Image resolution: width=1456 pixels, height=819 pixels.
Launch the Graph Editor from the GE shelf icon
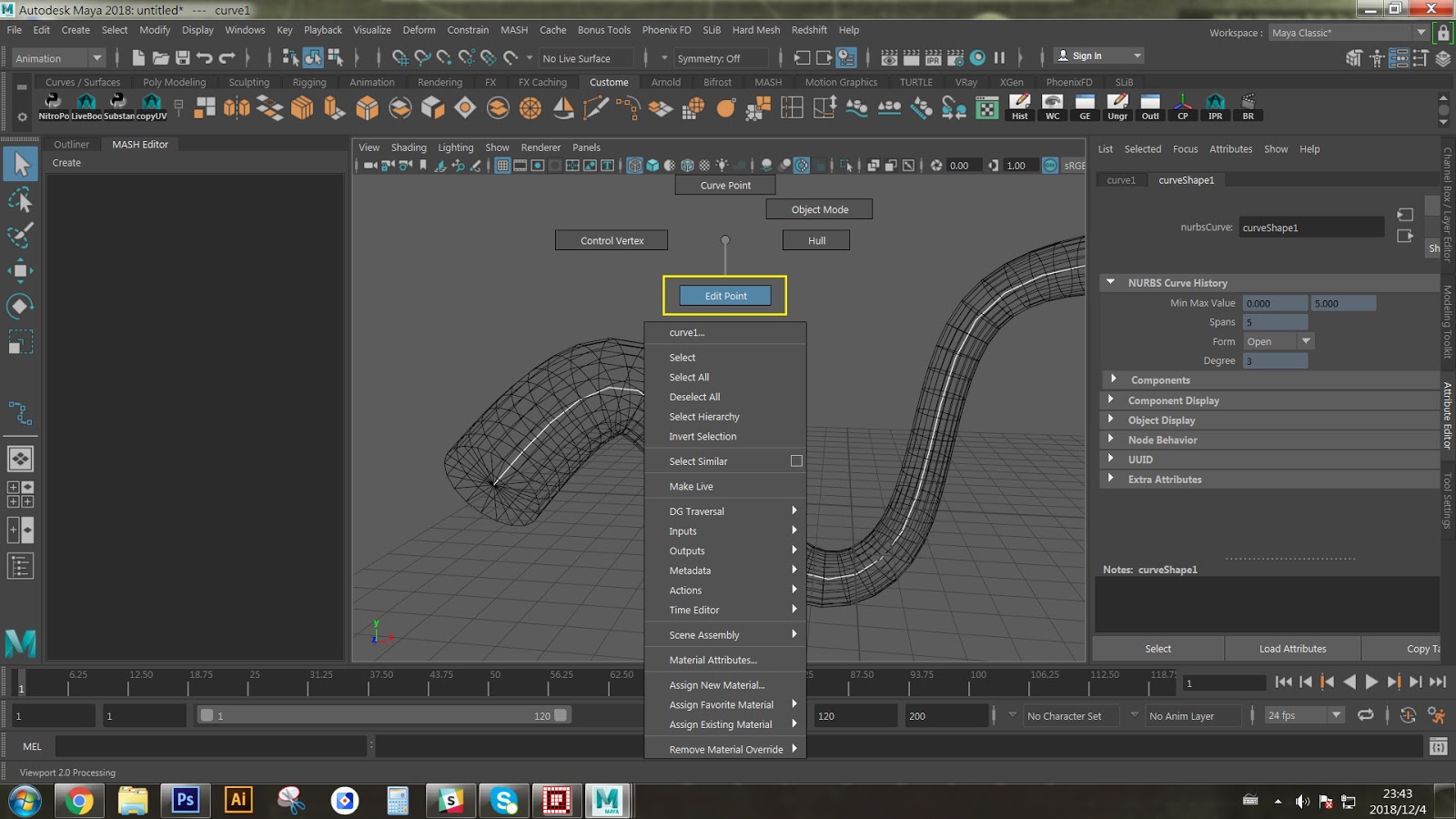click(x=1085, y=107)
